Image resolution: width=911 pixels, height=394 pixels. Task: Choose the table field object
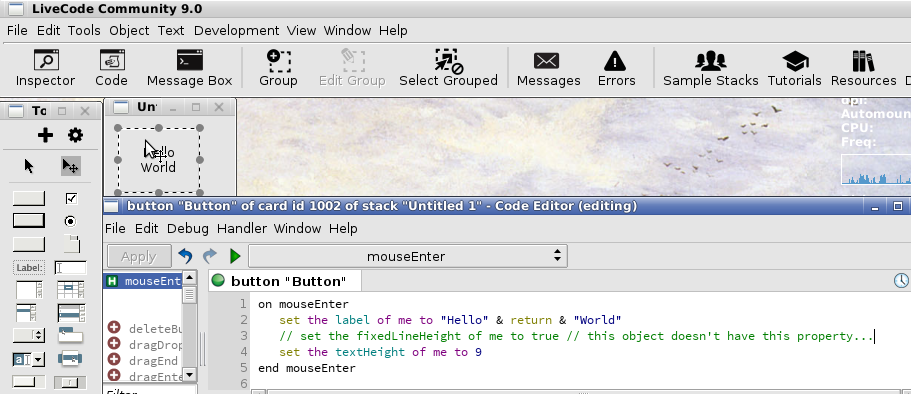point(70,289)
